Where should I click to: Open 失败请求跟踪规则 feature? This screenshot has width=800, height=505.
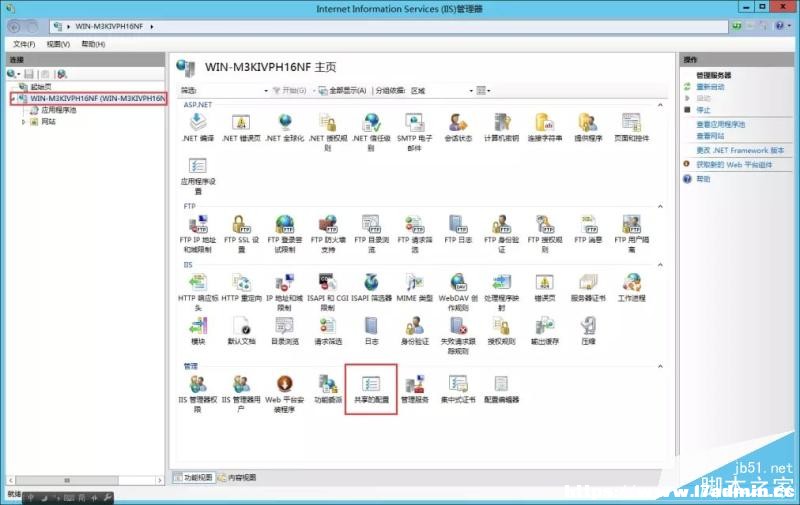[x=458, y=335]
